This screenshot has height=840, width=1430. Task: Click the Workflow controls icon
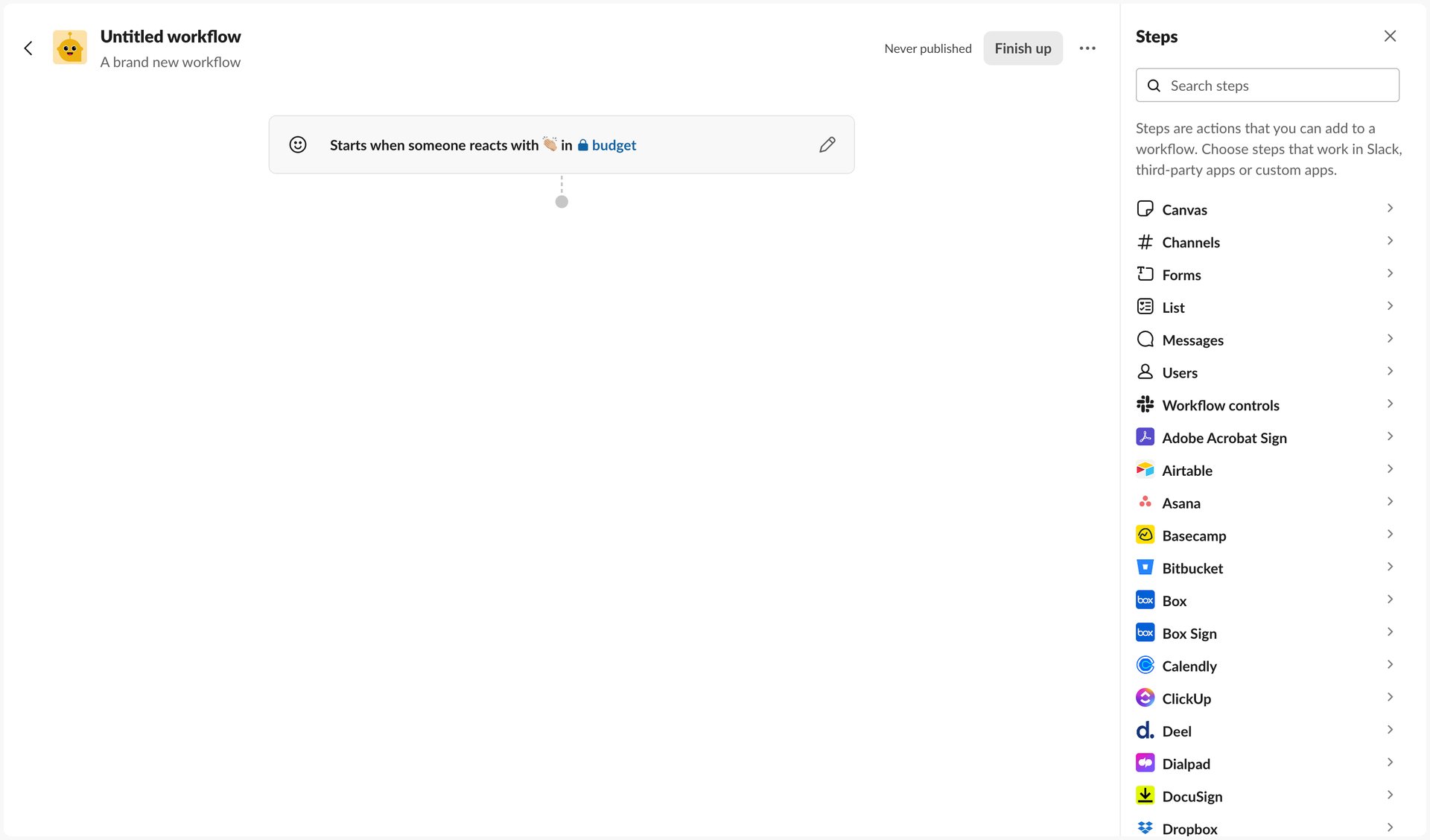point(1145,404)
